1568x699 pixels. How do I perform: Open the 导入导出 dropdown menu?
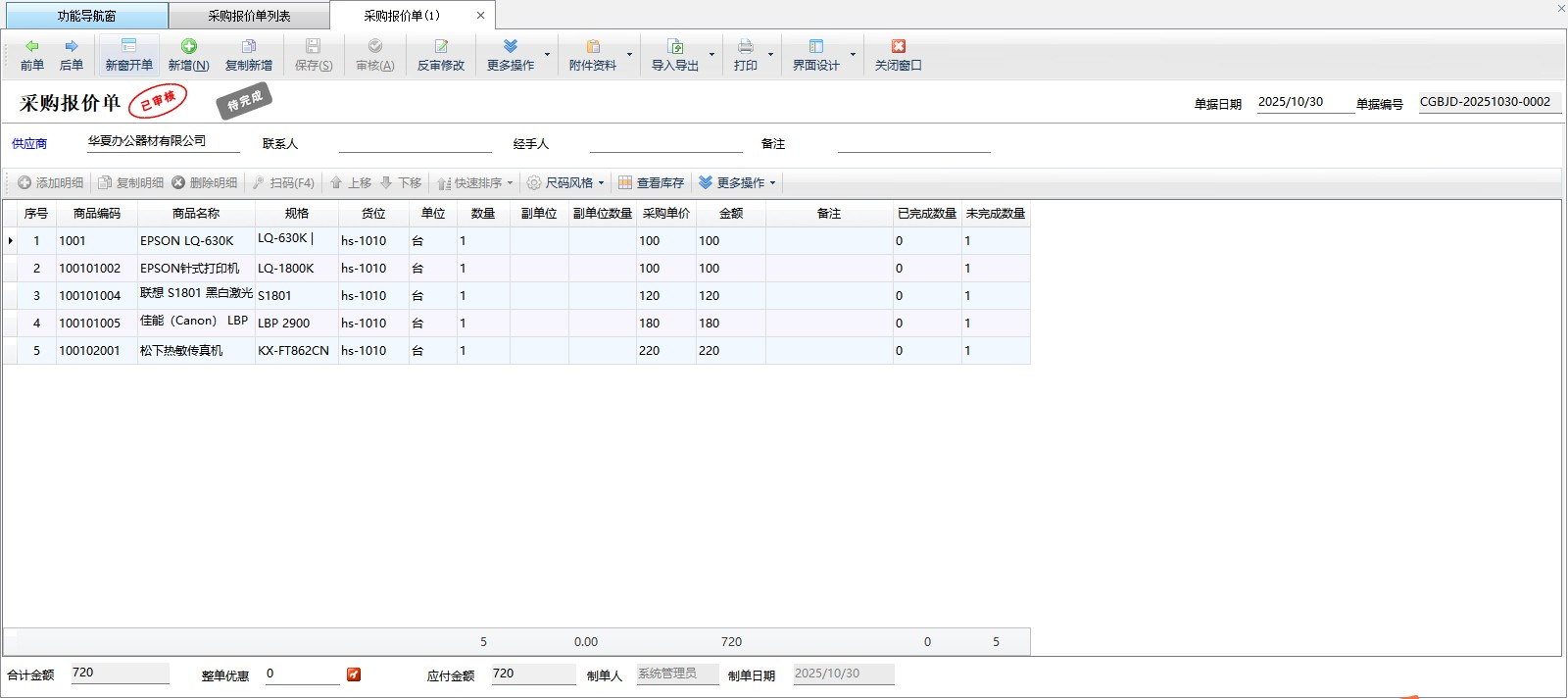711,55
